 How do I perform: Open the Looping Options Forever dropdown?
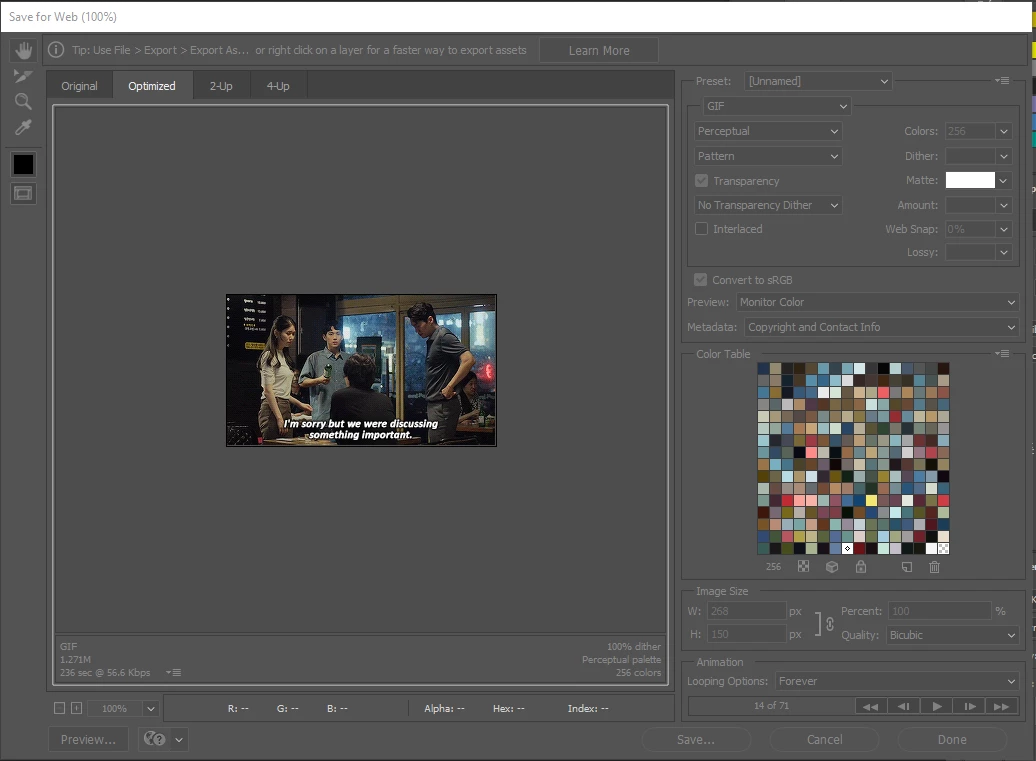tap(897, 681)
